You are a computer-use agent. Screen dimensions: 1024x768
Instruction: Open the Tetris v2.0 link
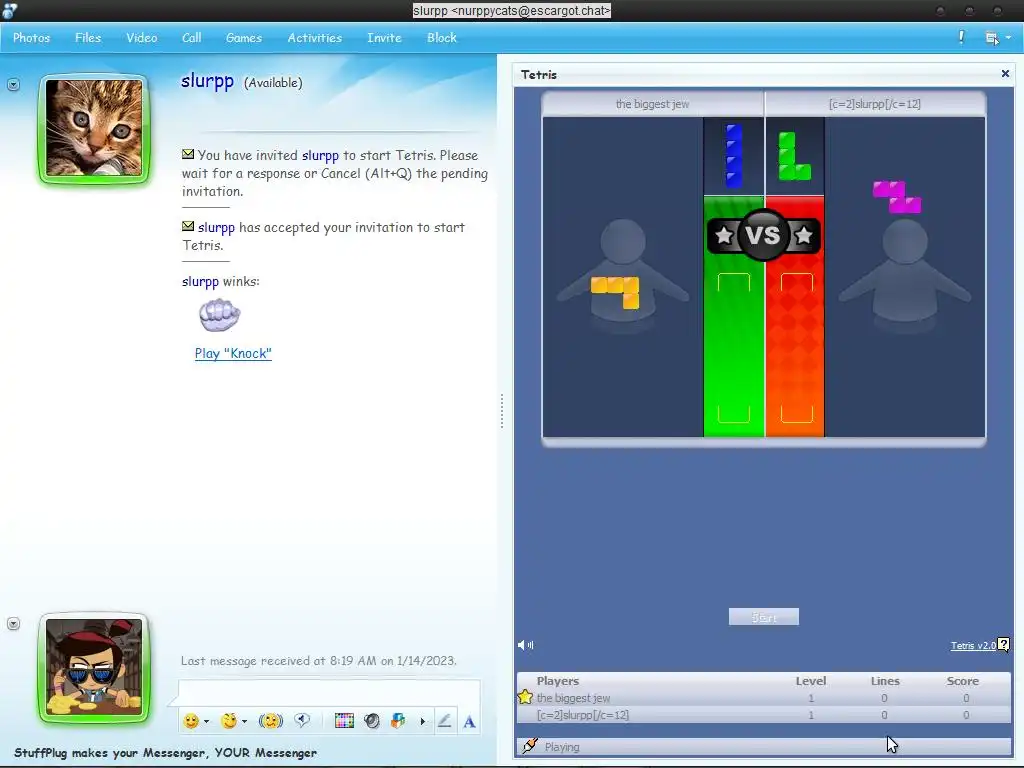click(973, 645)
